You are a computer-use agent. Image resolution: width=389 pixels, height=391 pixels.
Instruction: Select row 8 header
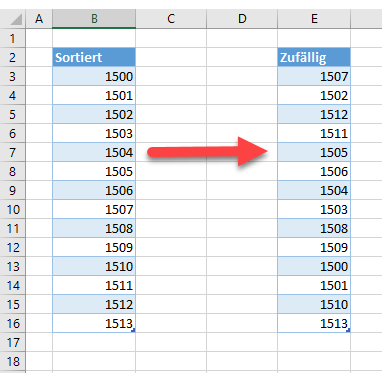[x=13, y=171]
